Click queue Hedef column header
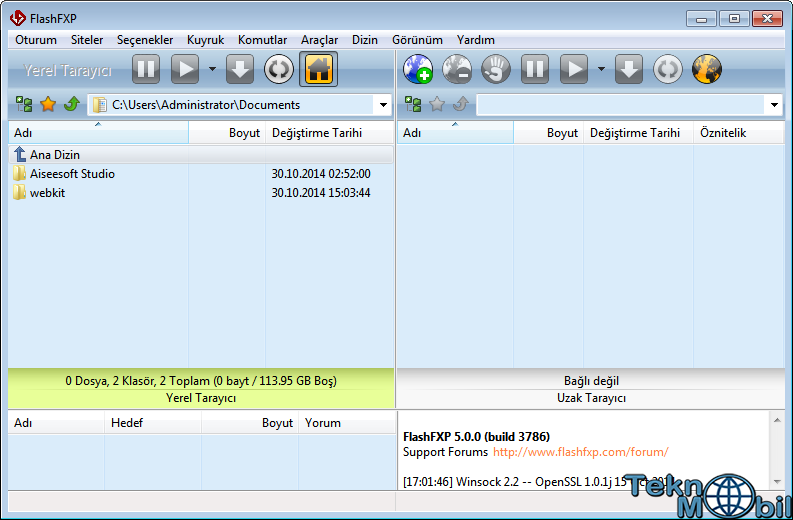The image size is (793, 520). coord(153,423)
